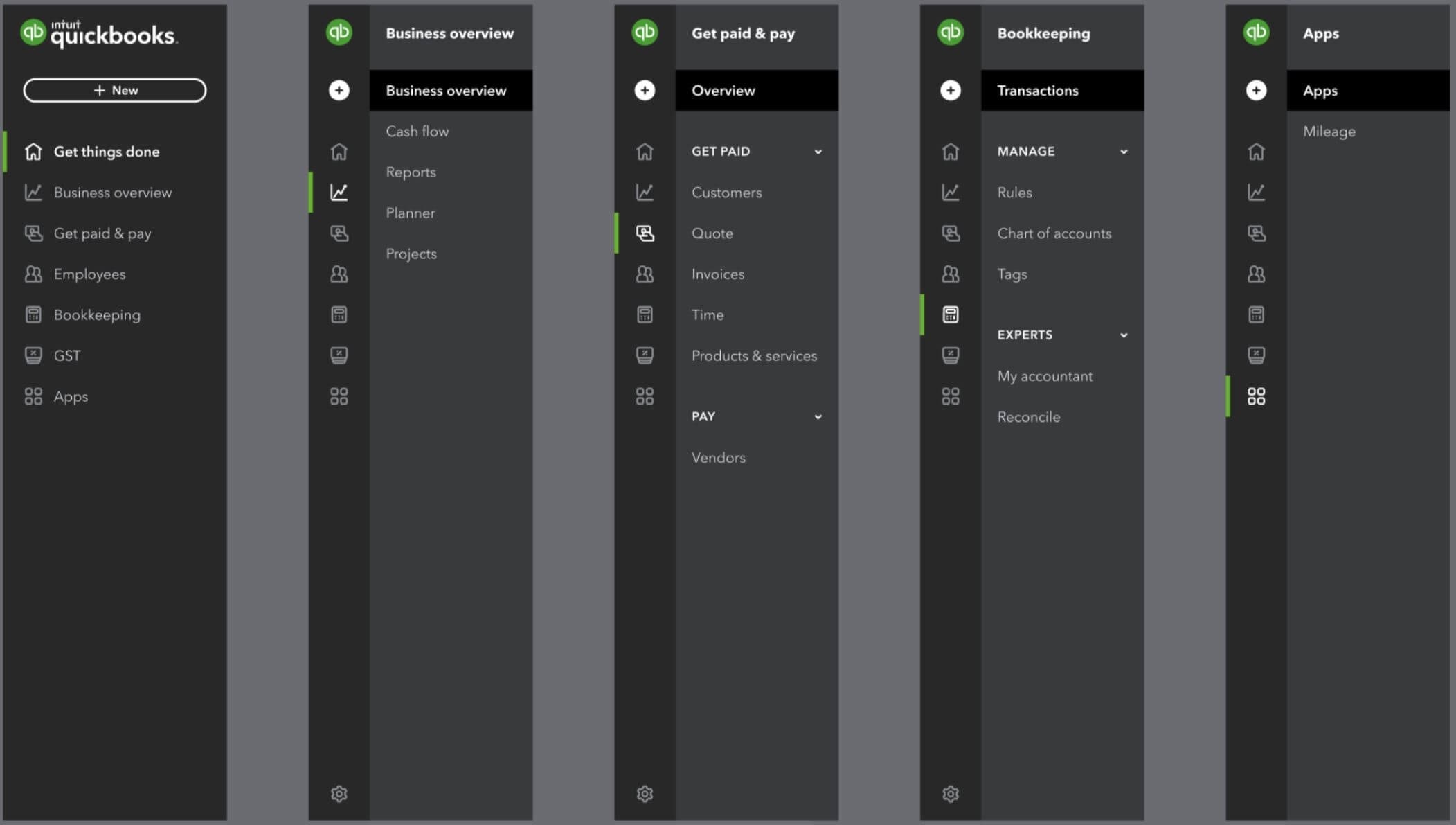
Task: Click the New button in the first panel
Action: pyautogui.click(x=115, y=90)
